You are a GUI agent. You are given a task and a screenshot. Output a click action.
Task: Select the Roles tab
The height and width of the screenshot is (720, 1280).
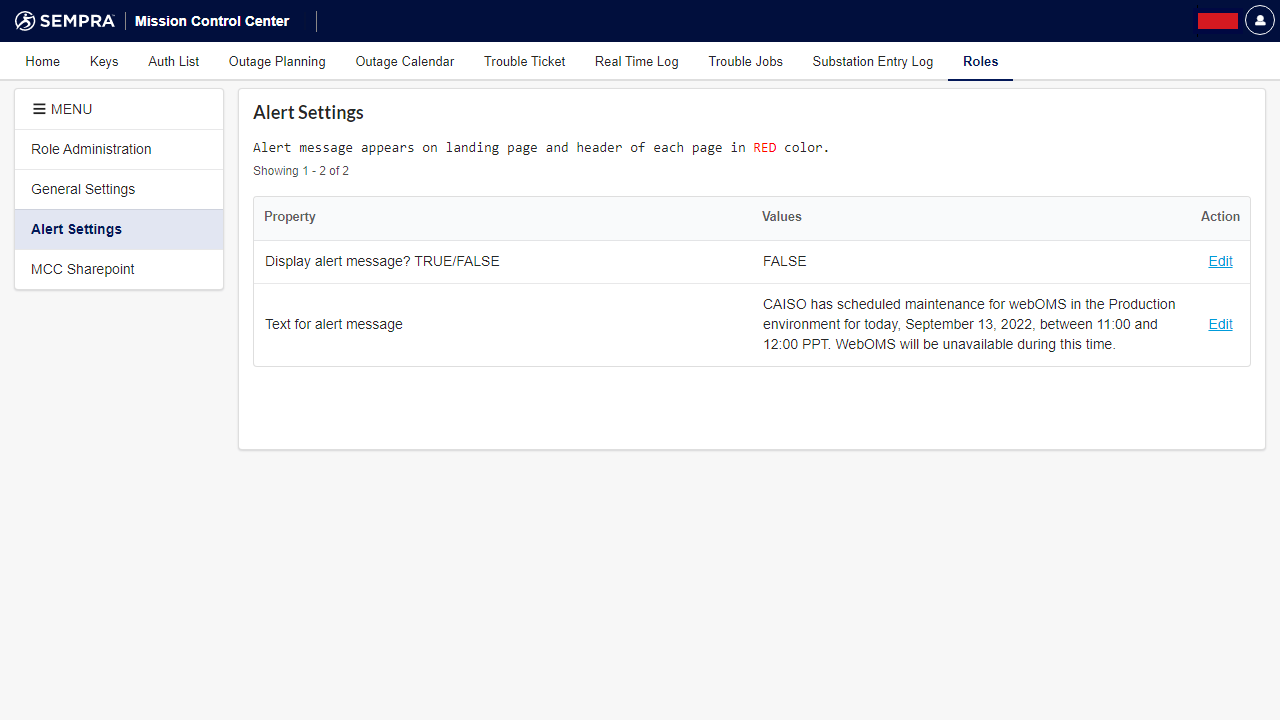[981, 61]
